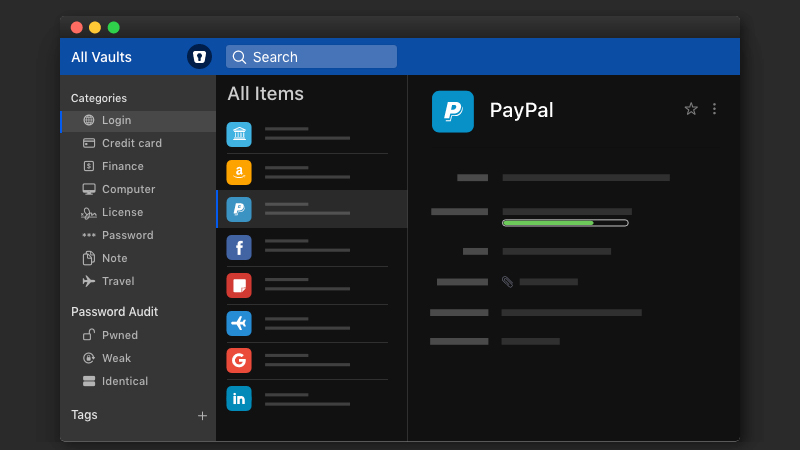This screenshot has width=800, height=450.
Task: Click the Finance dollar icon
Action: pos(89,166)
